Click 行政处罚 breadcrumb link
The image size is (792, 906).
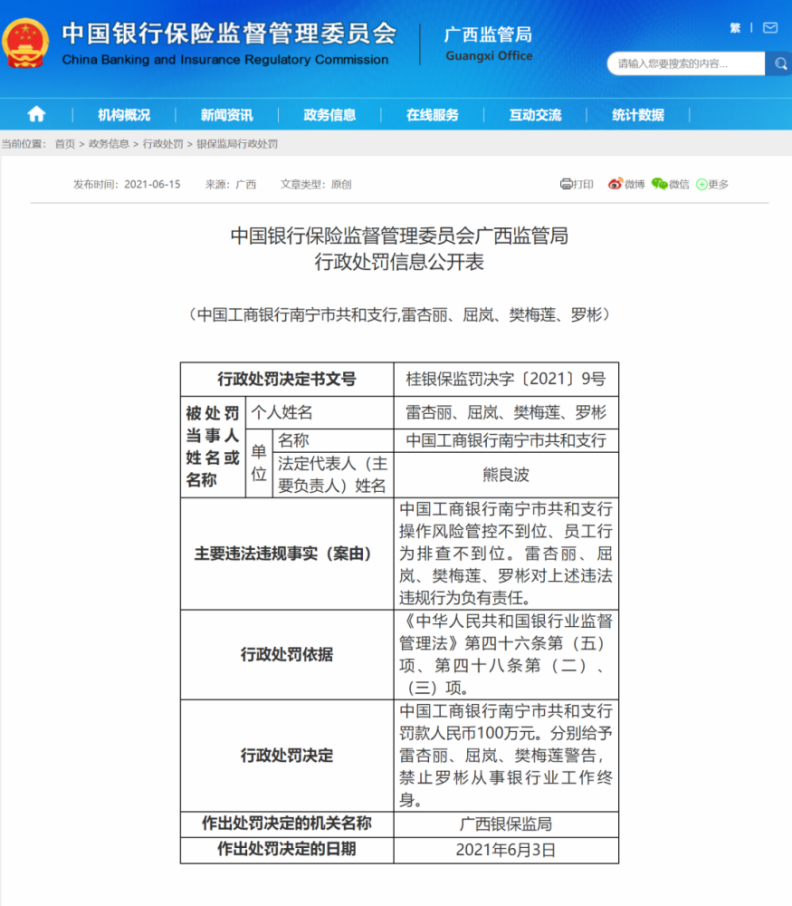point(163,144)
